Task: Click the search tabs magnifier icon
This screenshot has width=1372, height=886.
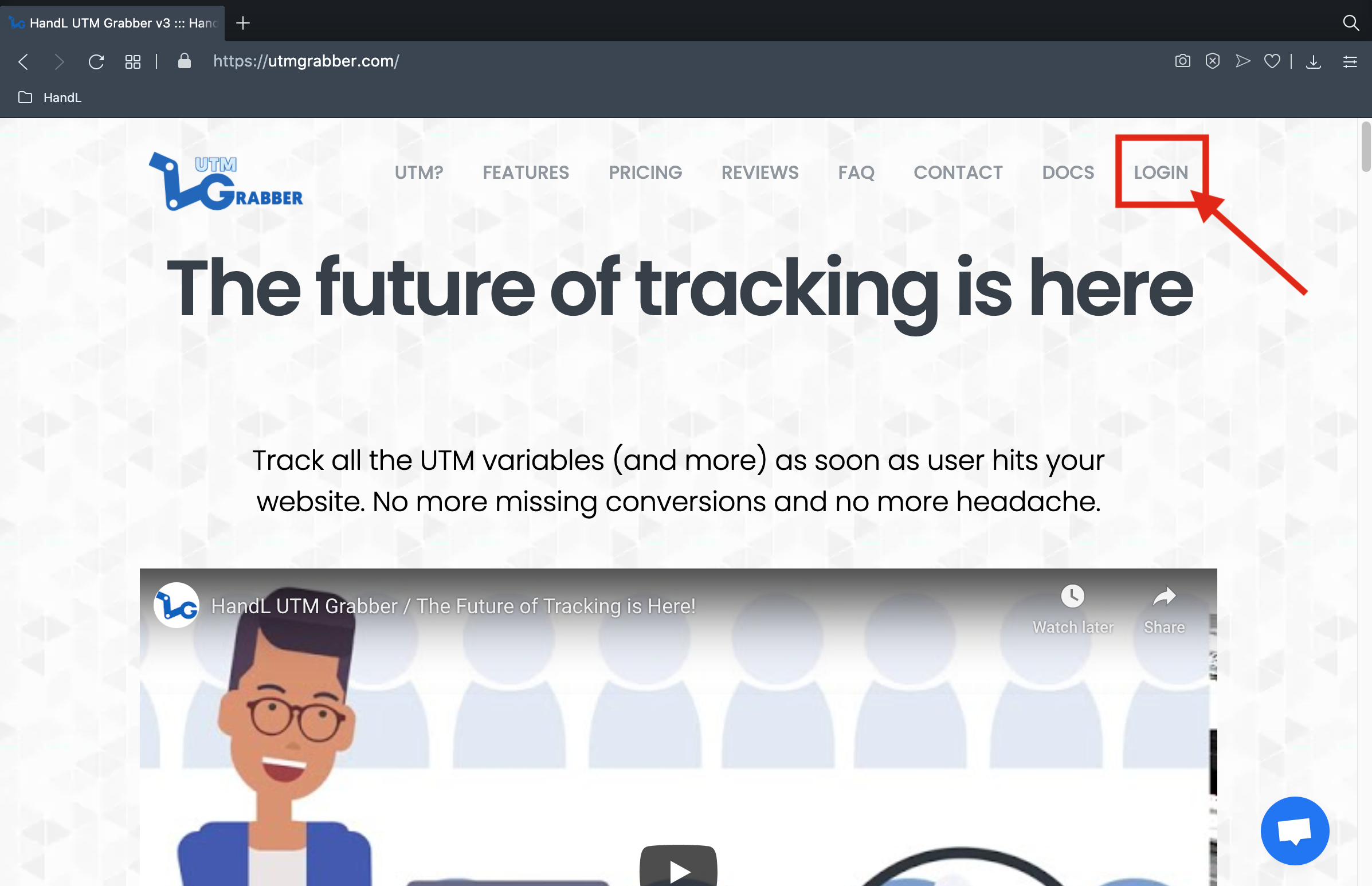Action: [1350, 23]
